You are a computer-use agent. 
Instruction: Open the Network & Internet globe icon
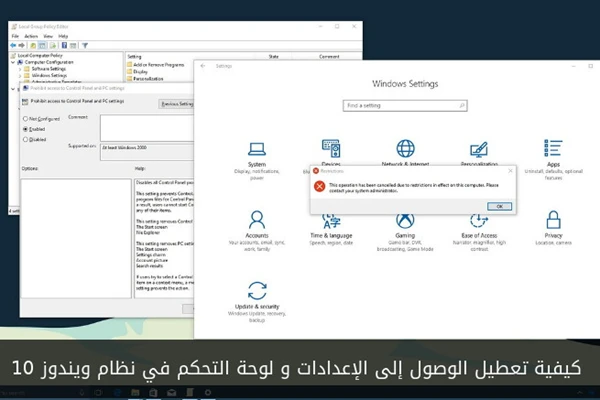pyautogui.click(x=405, y=149)
